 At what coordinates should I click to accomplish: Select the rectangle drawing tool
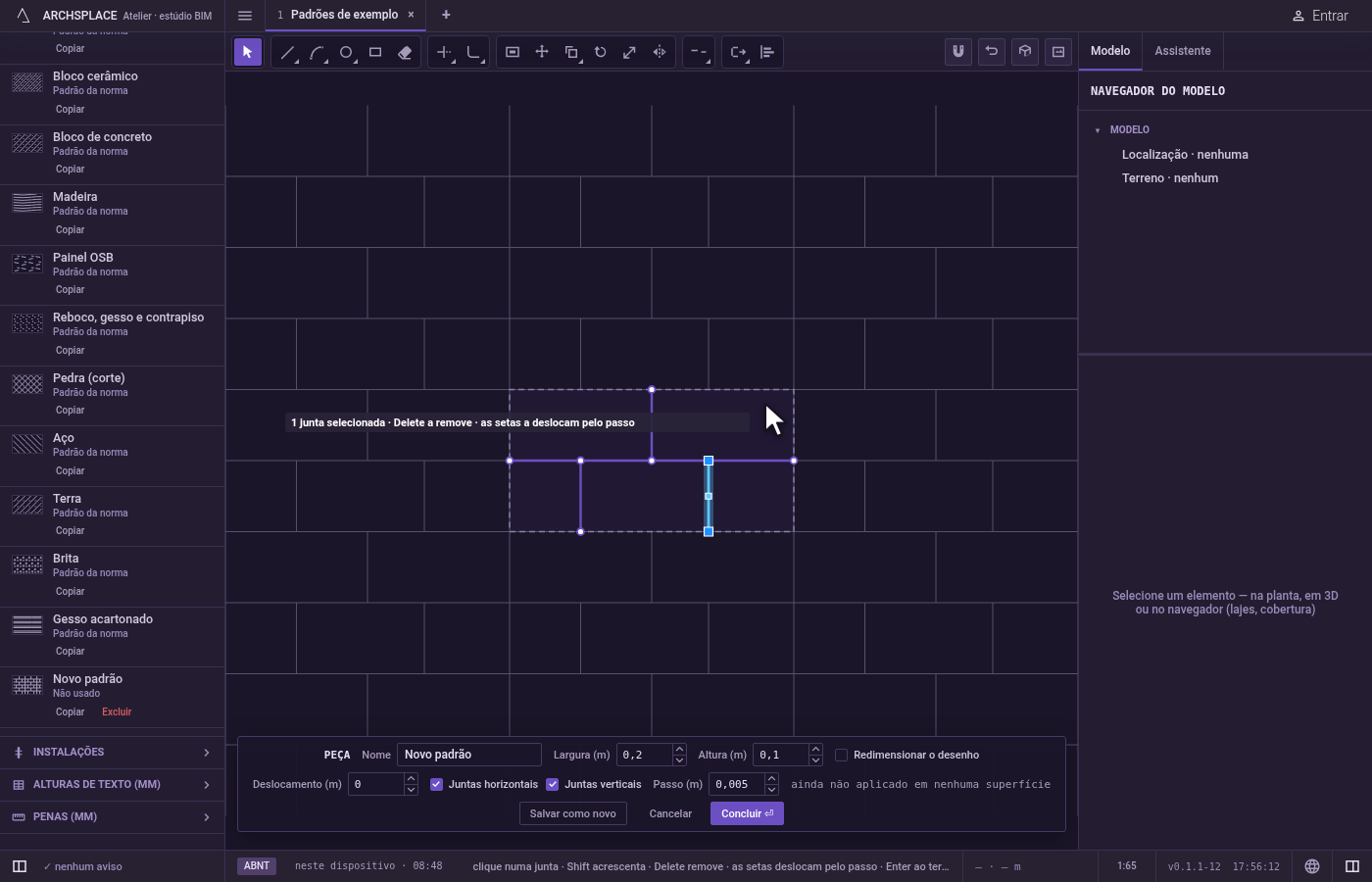pyautogui.click(x=375, y=52)
